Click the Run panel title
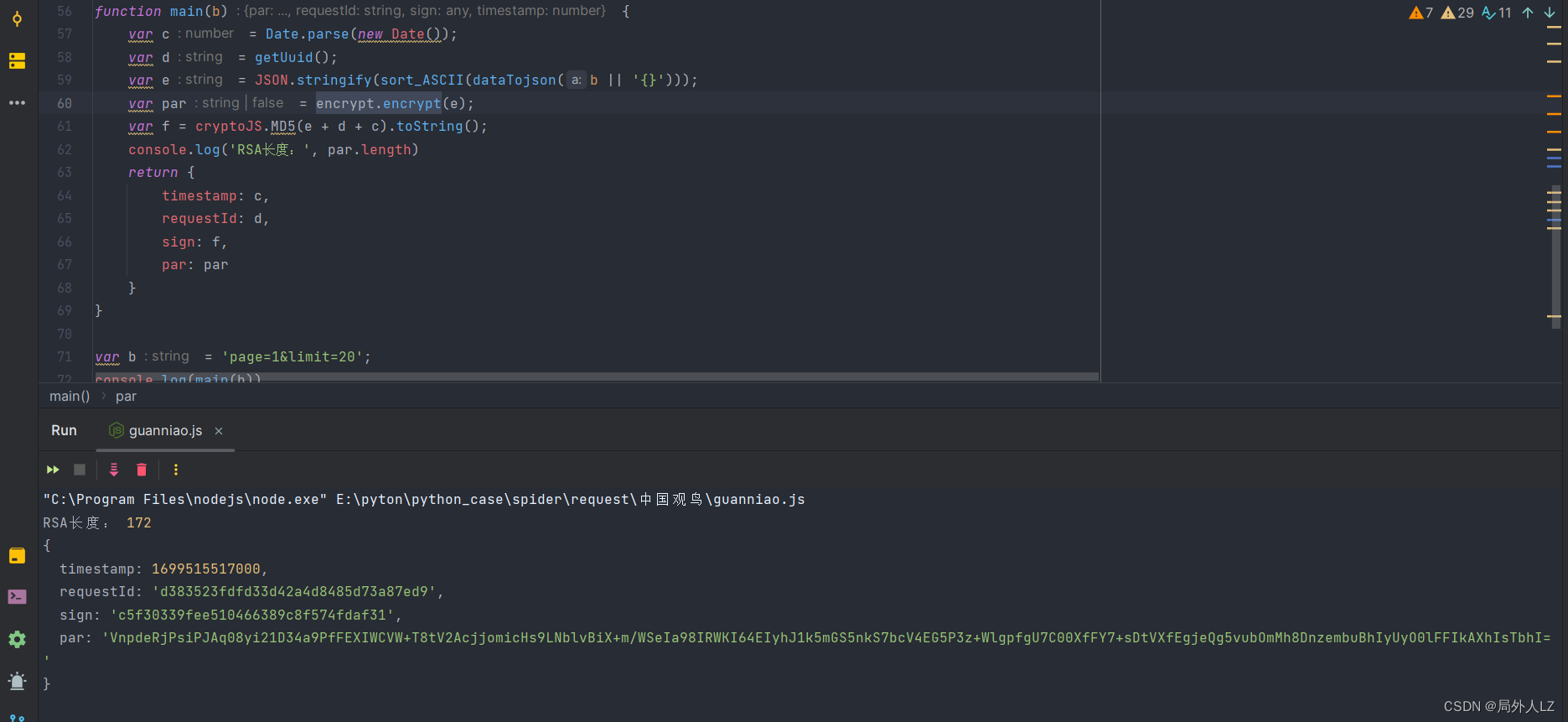The image size is (1568, 722). [x=64, y=430]
